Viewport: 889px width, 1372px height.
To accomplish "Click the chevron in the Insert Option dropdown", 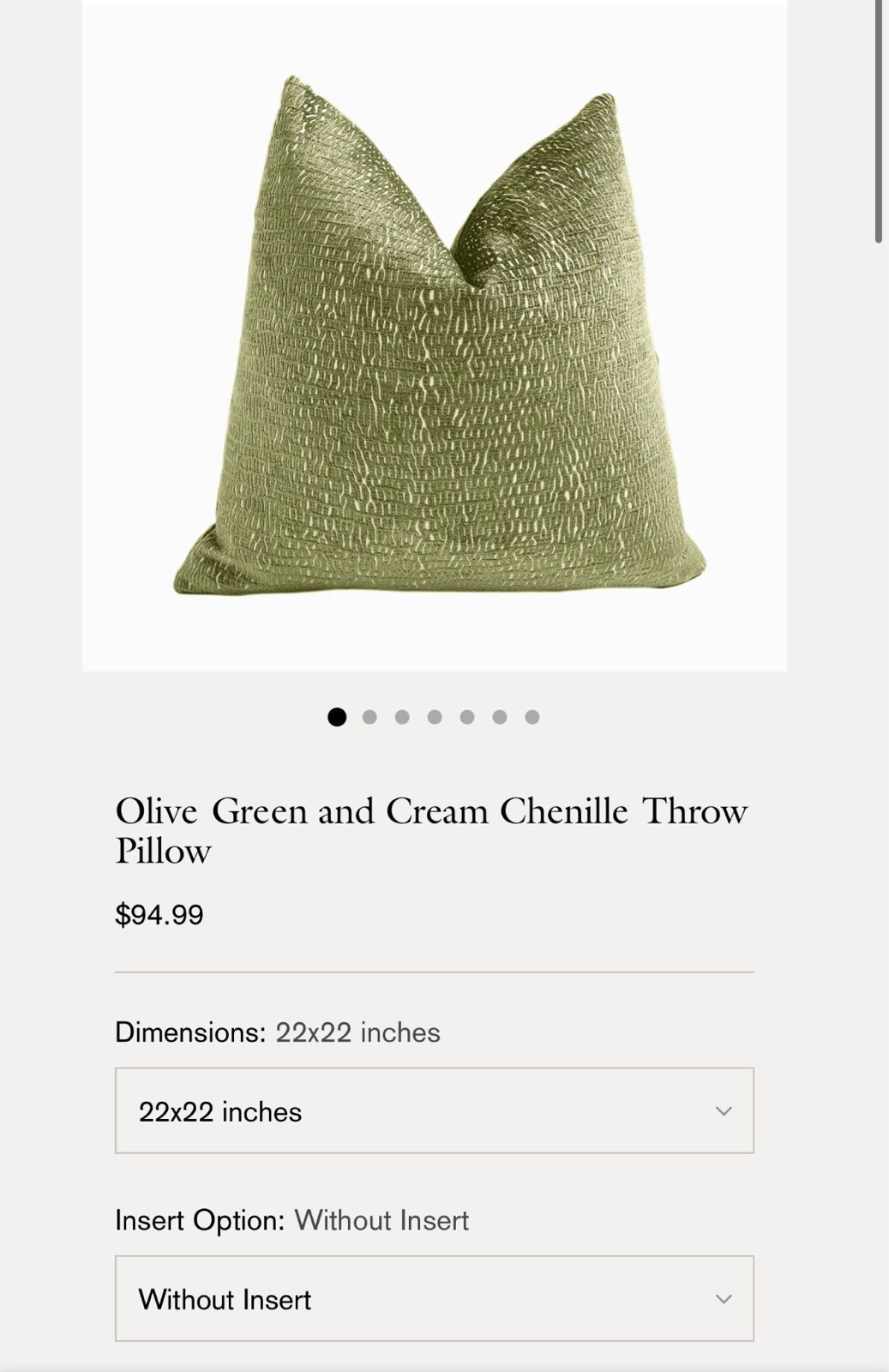I will [x=724, y=1299].
